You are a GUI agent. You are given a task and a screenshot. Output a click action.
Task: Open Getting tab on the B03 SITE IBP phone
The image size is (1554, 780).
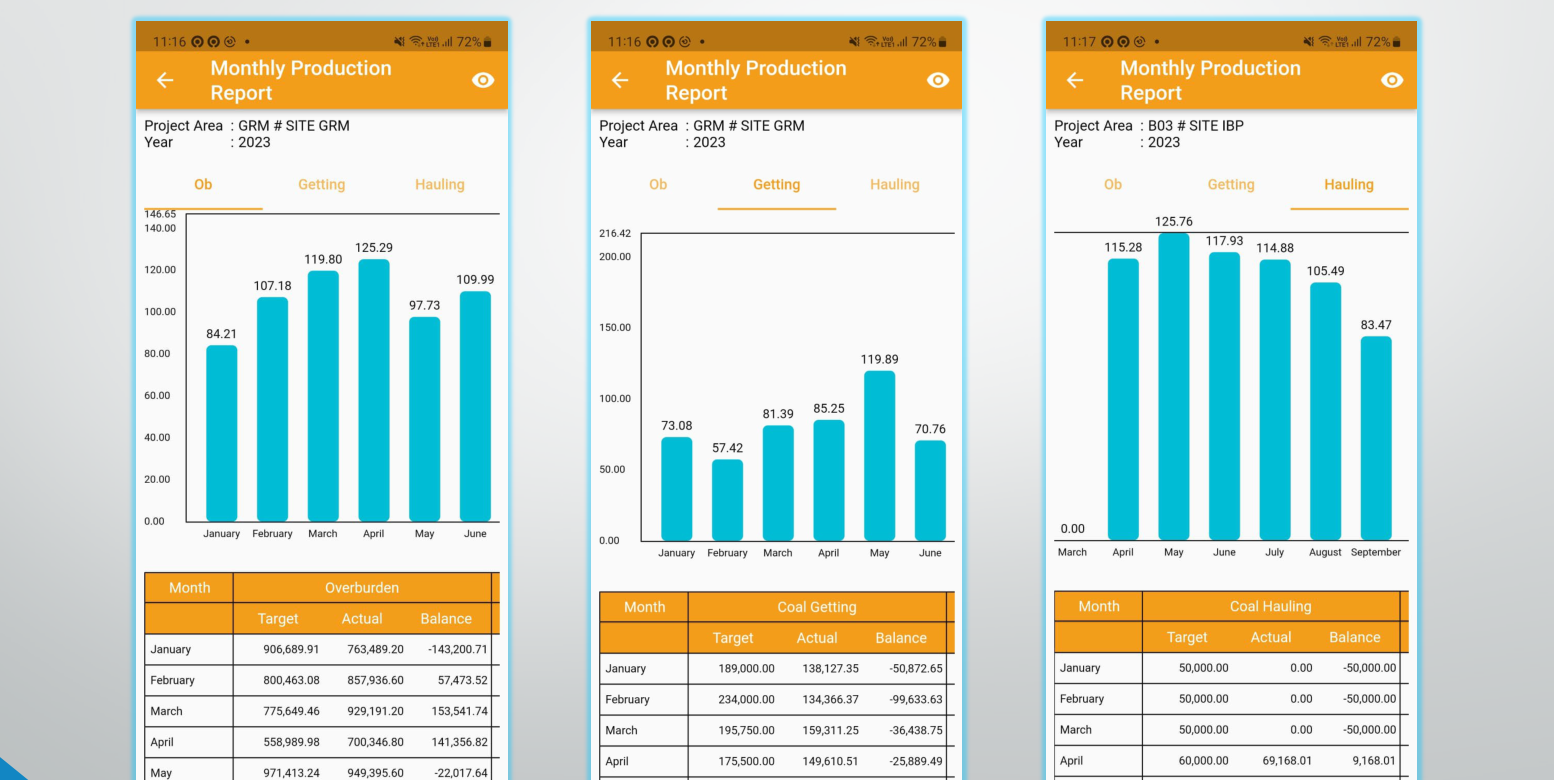1231,185
